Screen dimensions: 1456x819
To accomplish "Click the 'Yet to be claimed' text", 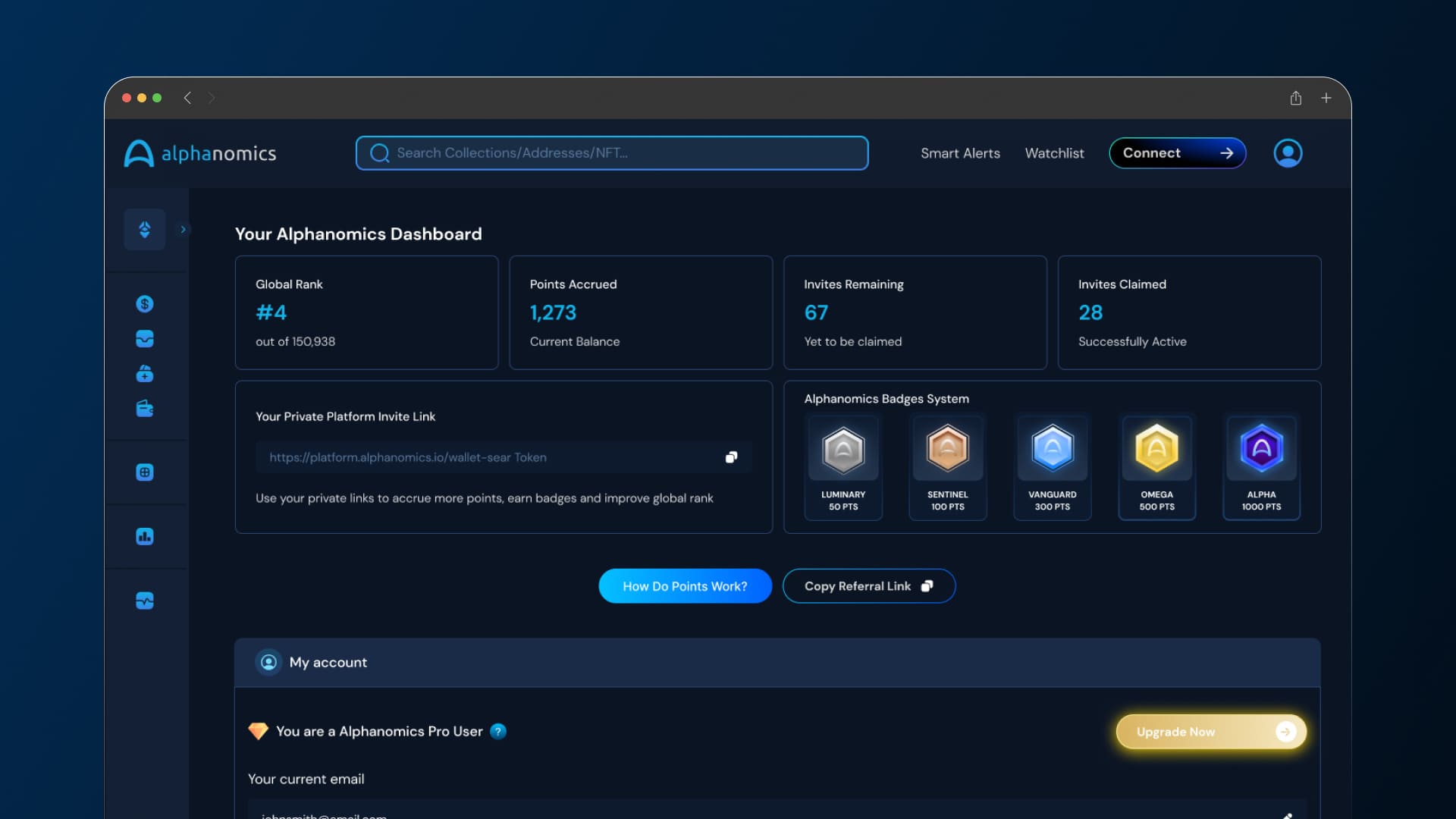I will [x=853, y=342].
